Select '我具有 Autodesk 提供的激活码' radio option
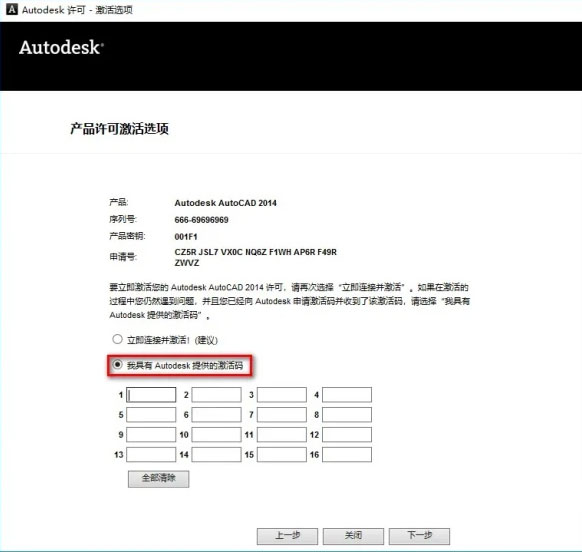Screen dimensions: 582x552 pyautogui.click(x=117, y=365)
